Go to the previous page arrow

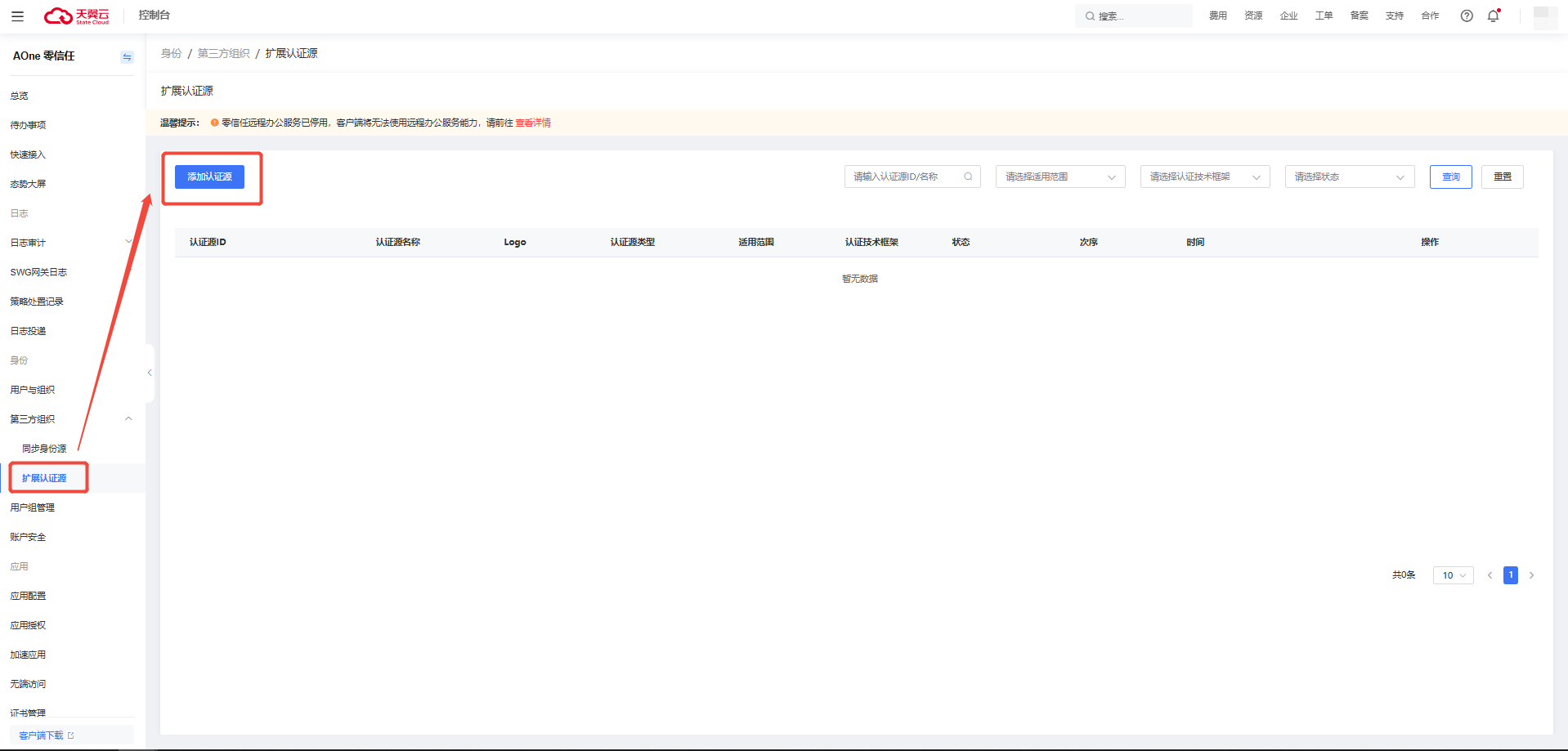(1490, 575)
